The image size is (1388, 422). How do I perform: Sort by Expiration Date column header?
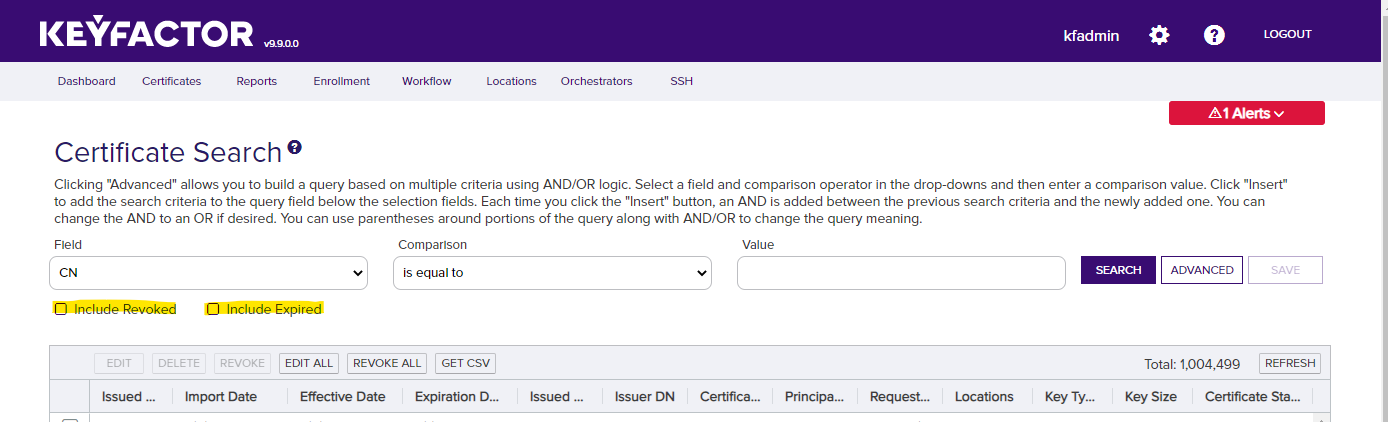[457, 397]
